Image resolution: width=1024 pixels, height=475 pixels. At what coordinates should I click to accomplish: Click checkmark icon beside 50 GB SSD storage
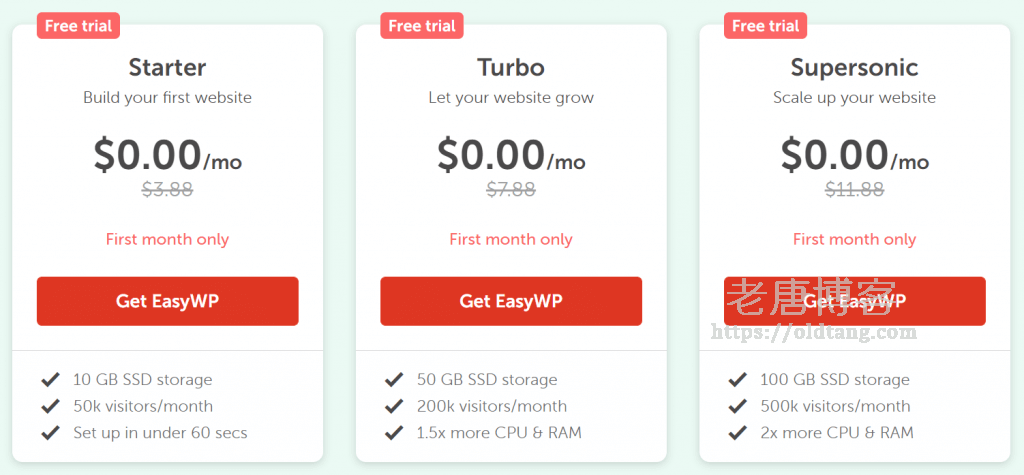click(394, 380)
